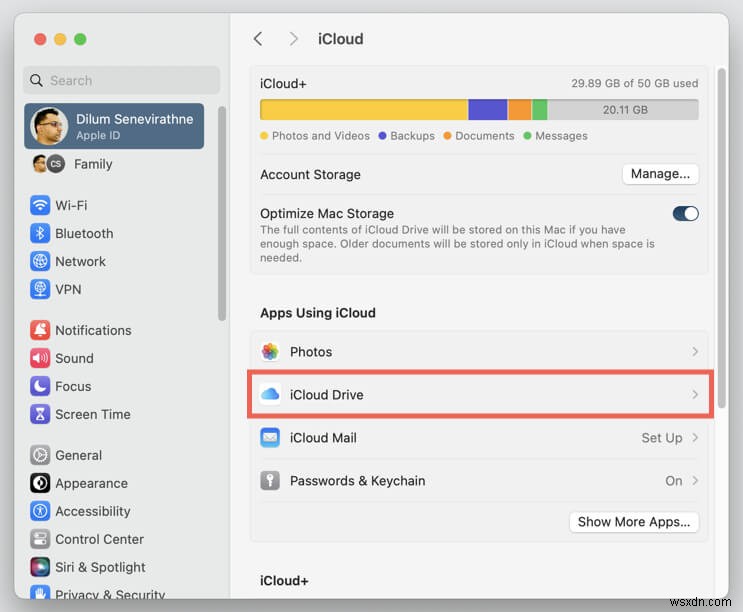Click the Family avatars icon
This screenshot has height=612, width=743.
(48, 164)
